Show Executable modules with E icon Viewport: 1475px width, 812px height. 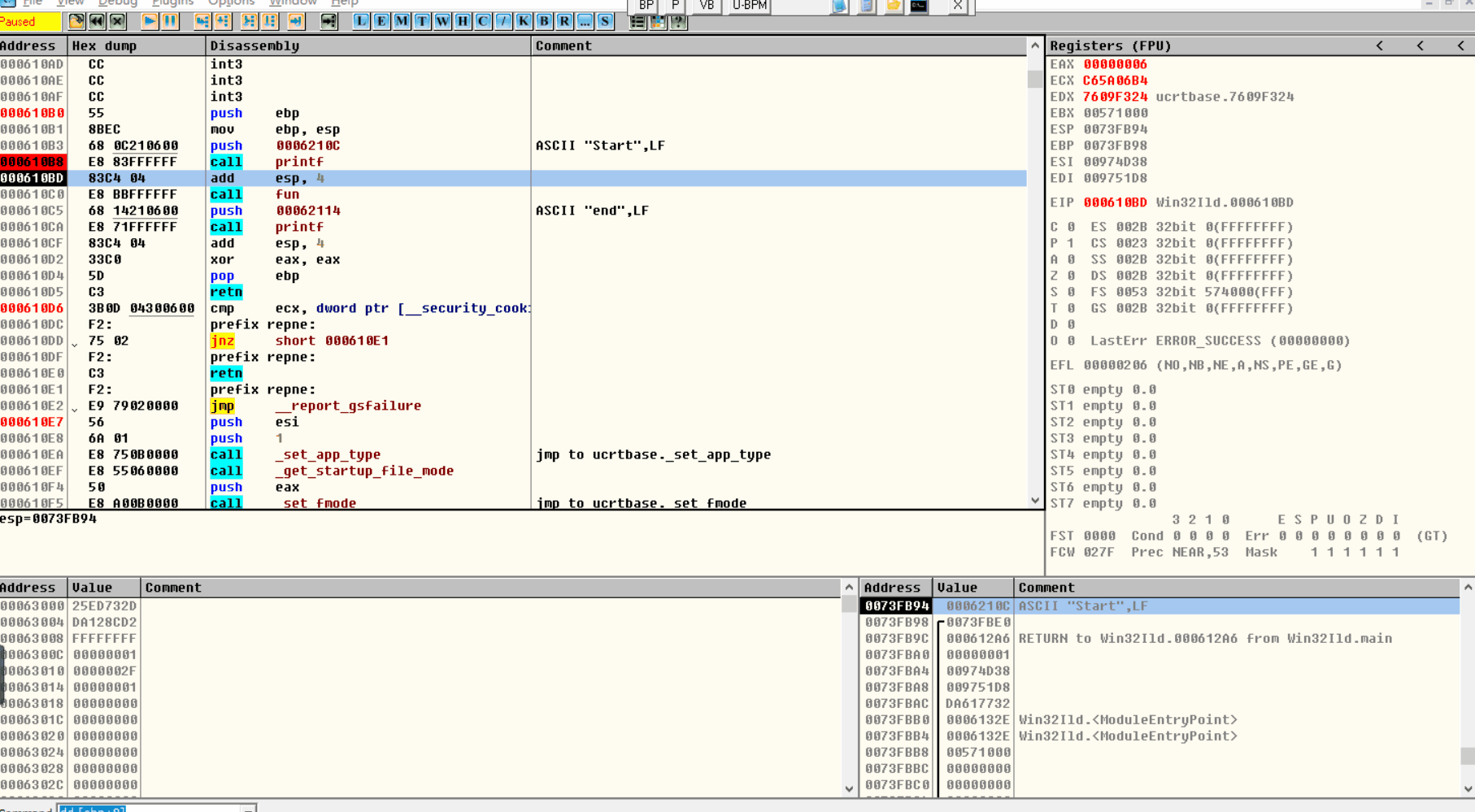(x=381, y=21)
